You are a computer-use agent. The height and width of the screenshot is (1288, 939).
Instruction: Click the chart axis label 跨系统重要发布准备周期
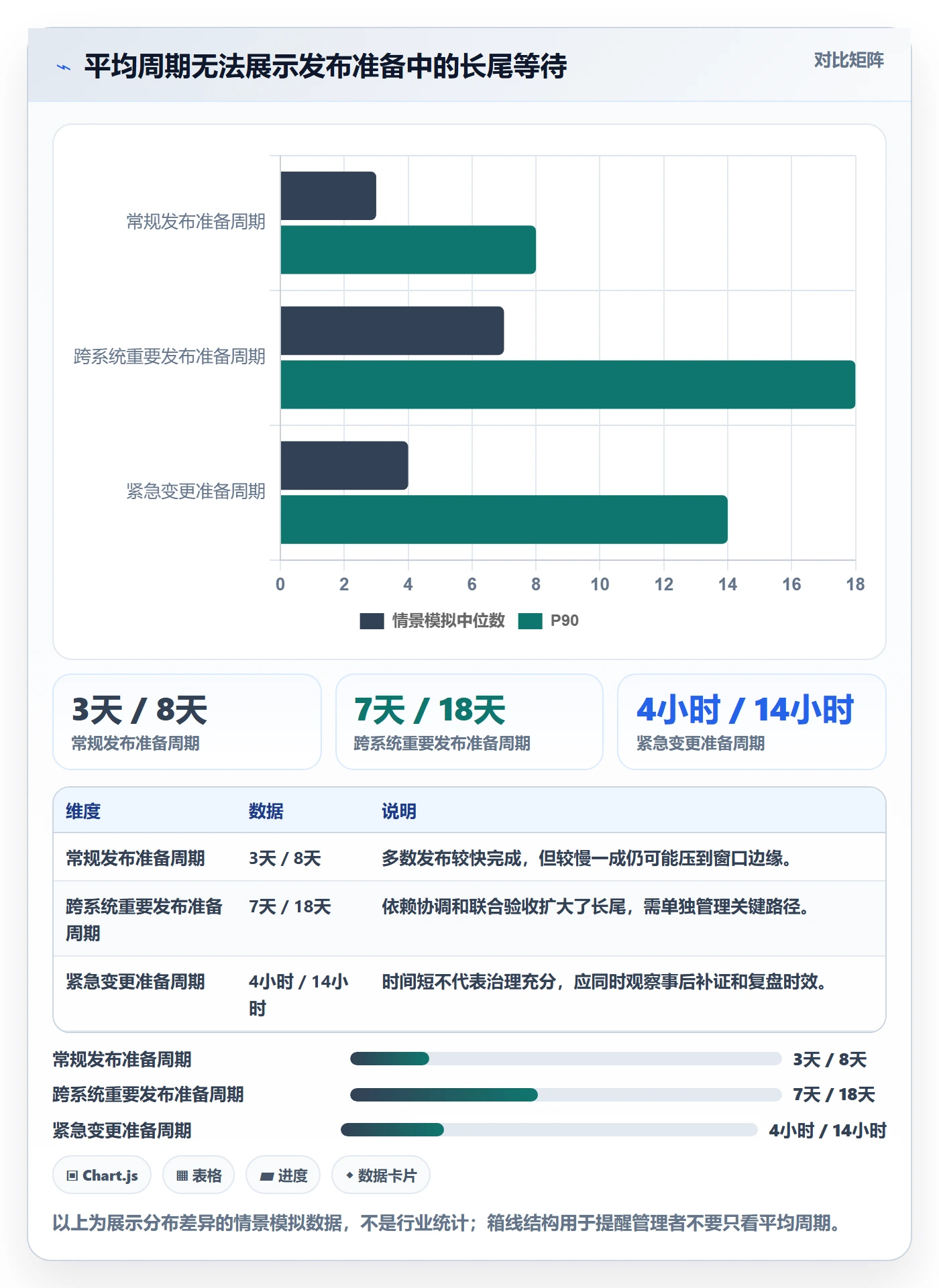[170, 356]
